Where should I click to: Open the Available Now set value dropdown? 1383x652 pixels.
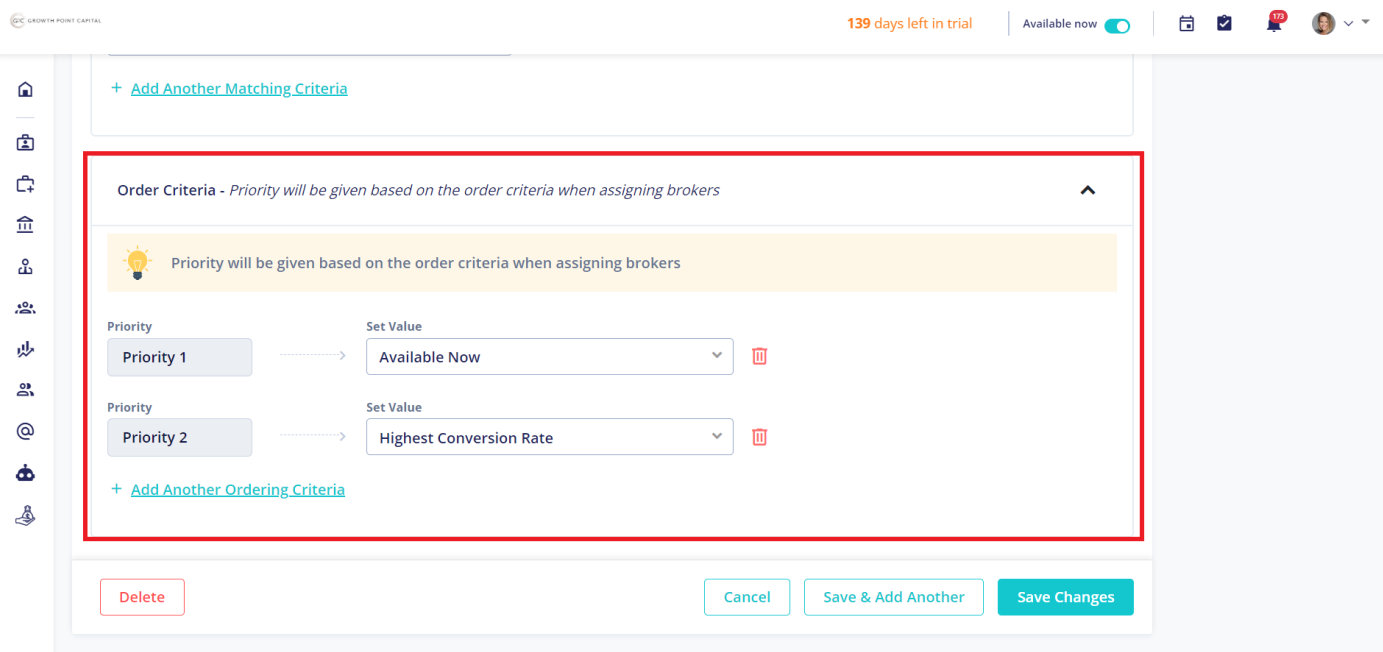coord(550,356)
